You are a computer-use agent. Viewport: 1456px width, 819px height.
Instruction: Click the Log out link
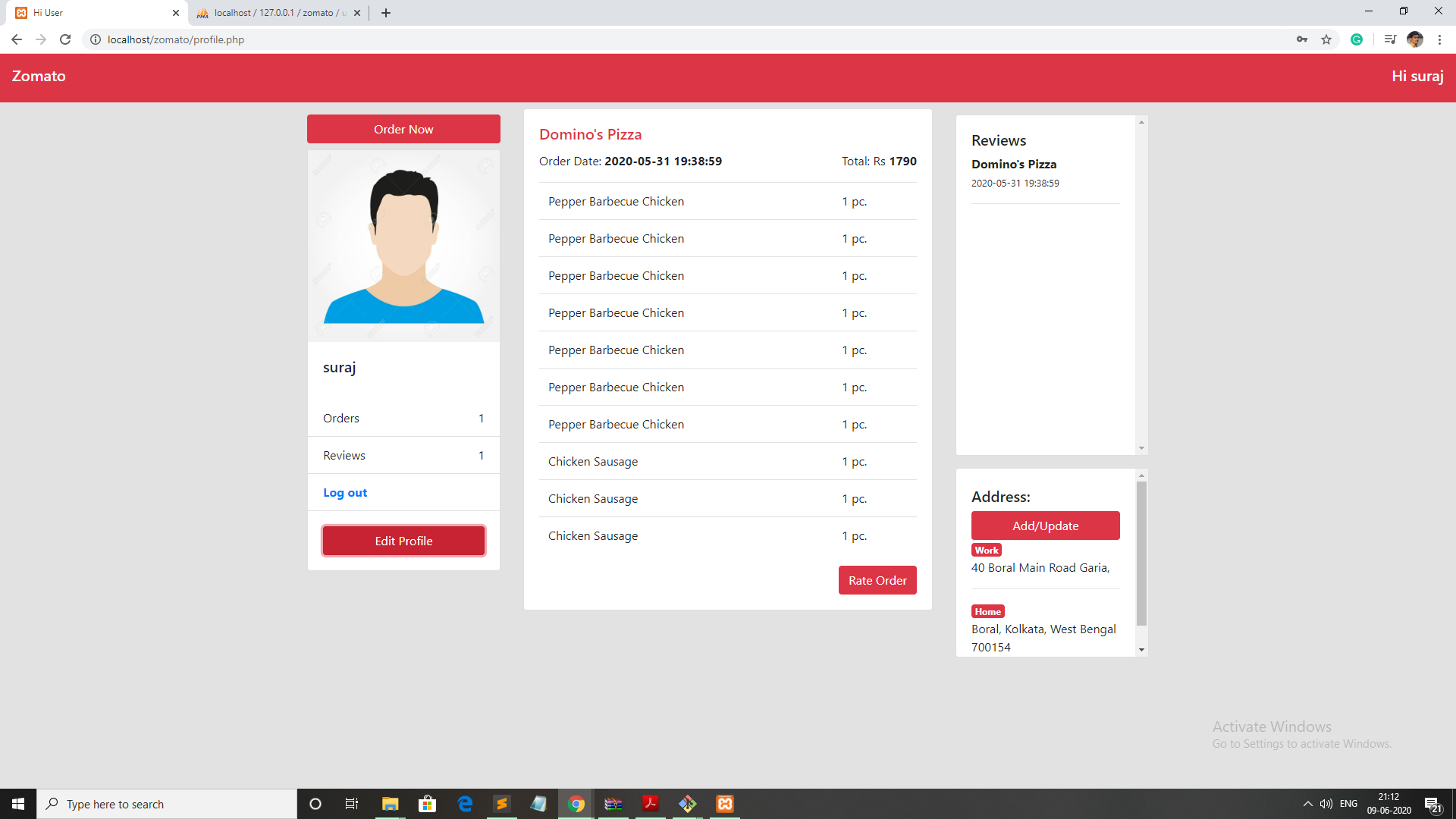pos(345,493)
